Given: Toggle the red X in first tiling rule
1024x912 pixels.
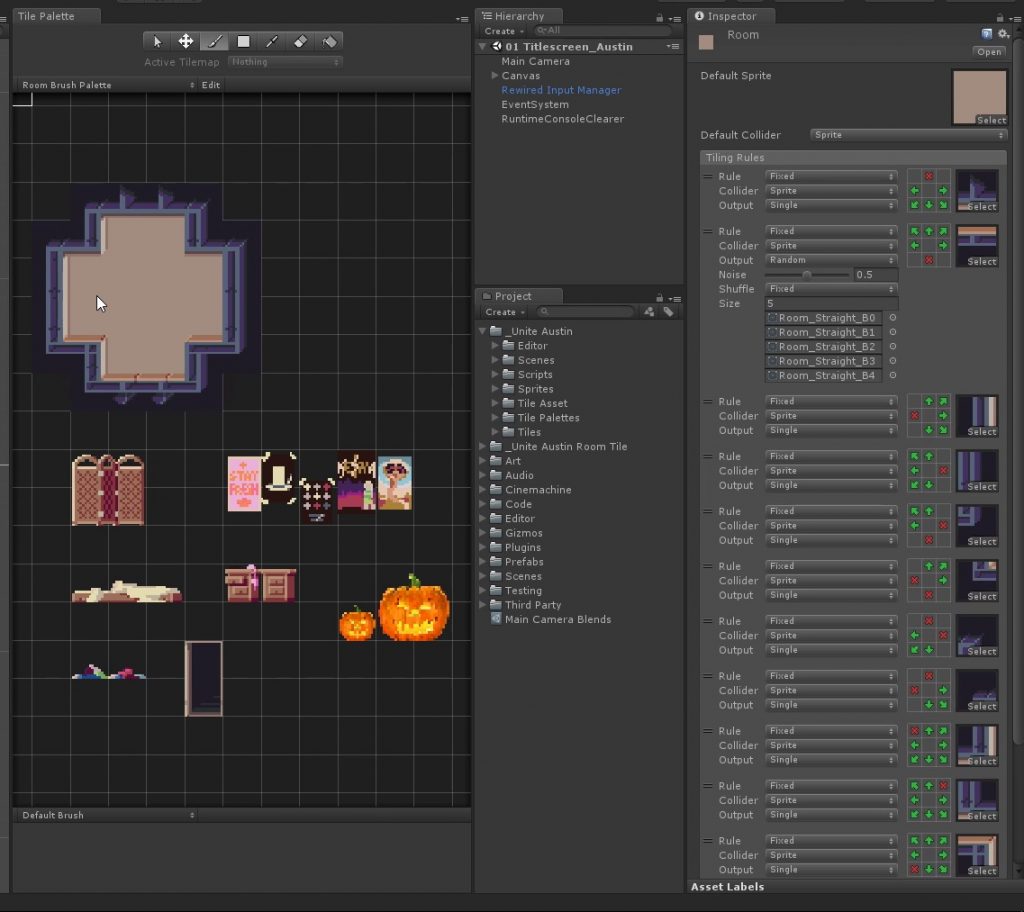Looking at the screenshot, I should pos(928,177).
